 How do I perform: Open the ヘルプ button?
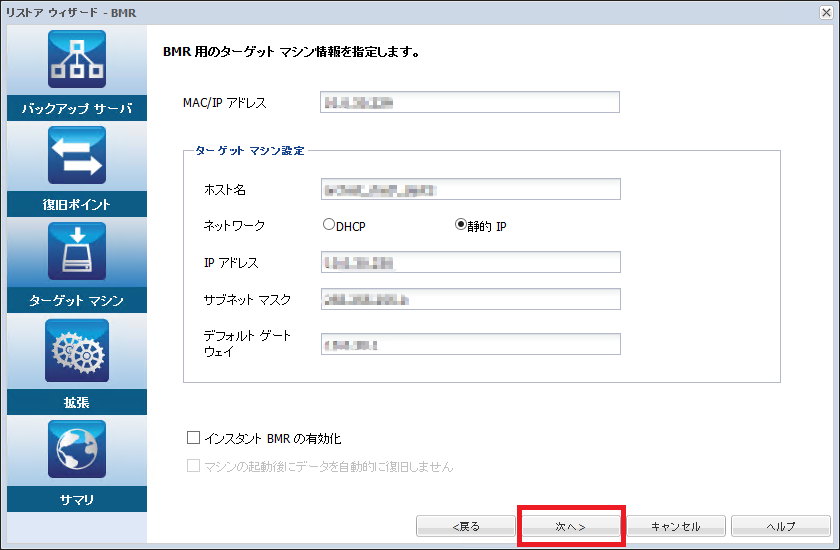(x=781, y=526)
